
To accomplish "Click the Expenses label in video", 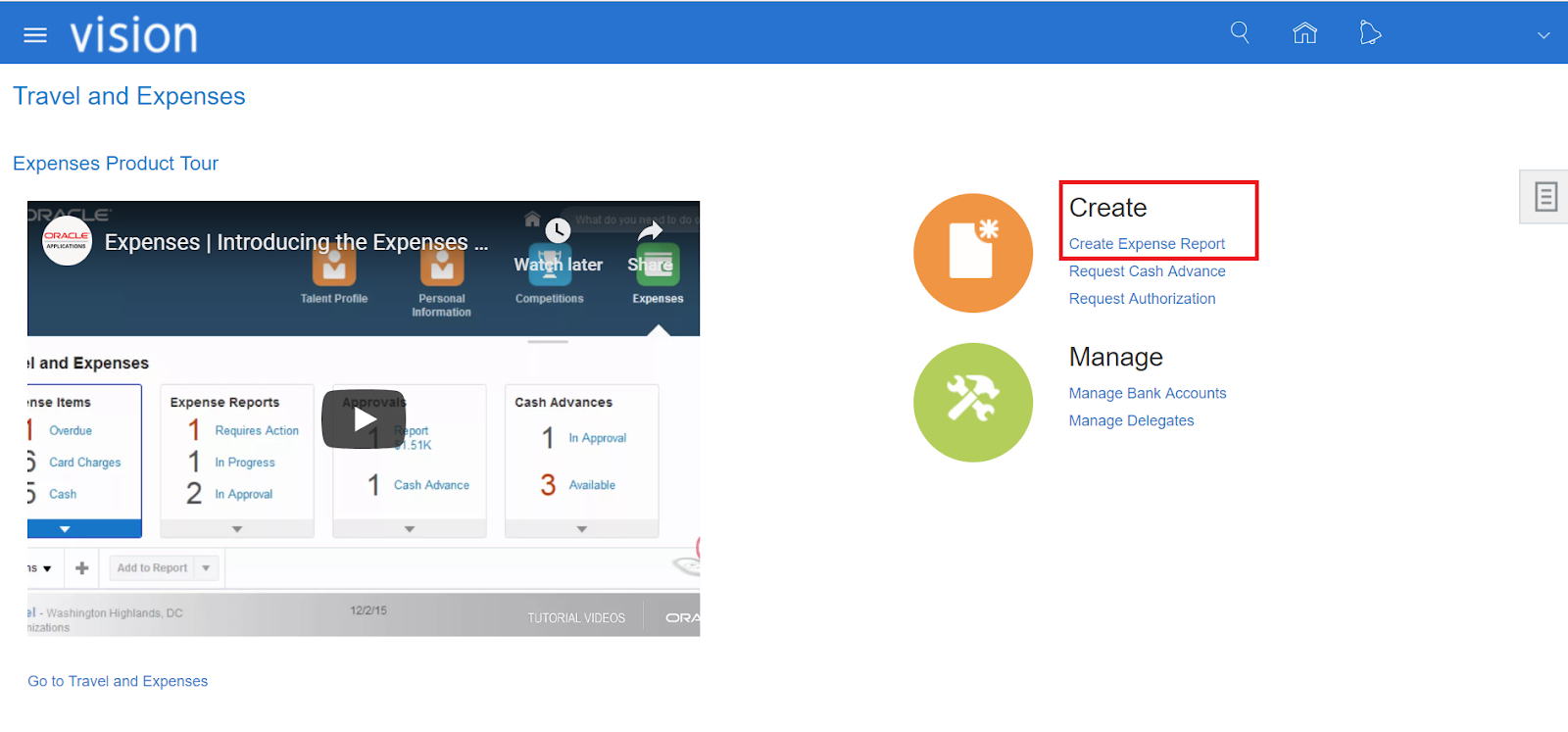I will (658, 299).
